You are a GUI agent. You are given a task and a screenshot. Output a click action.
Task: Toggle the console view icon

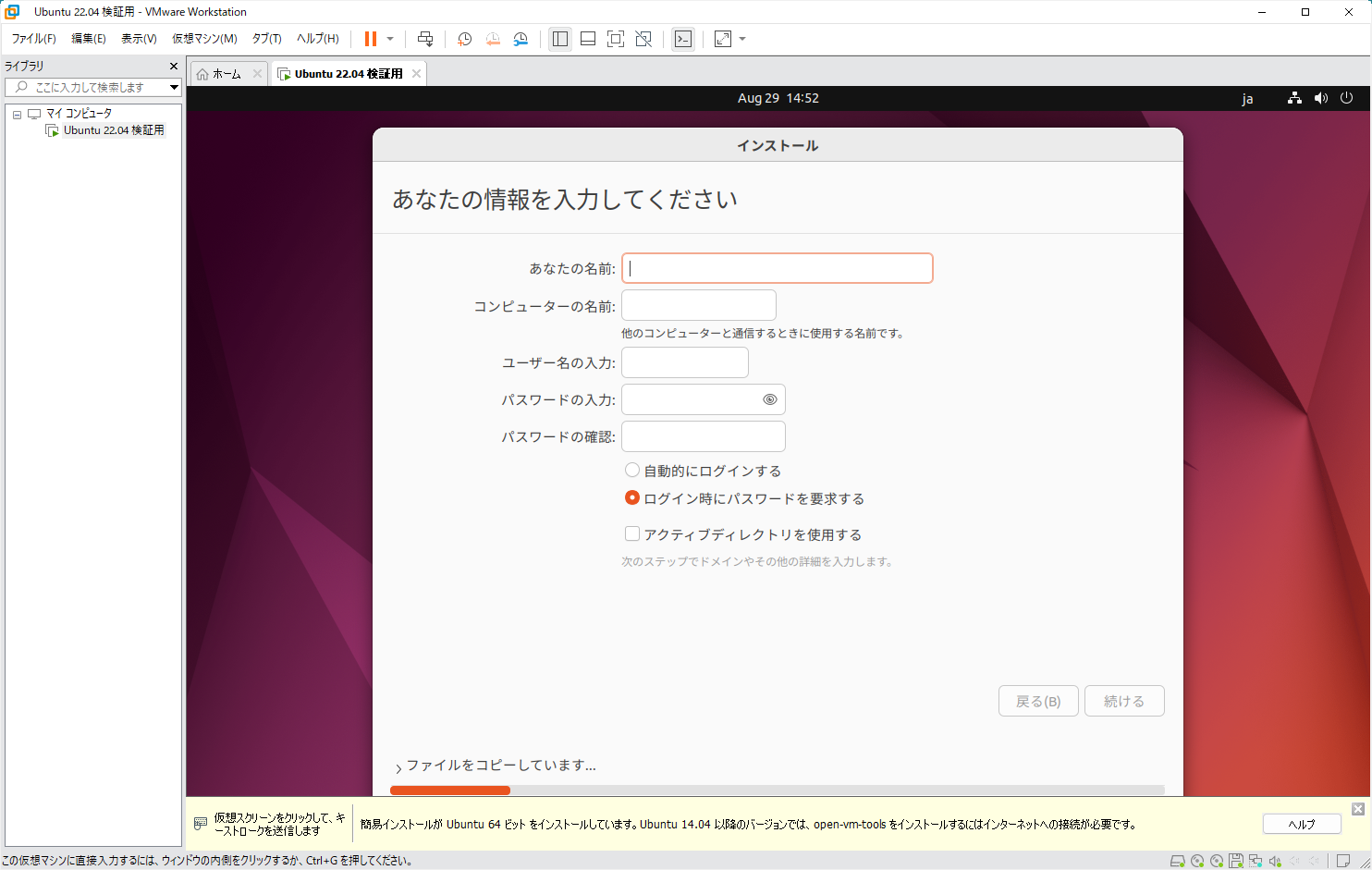click(x=683, y=39)
